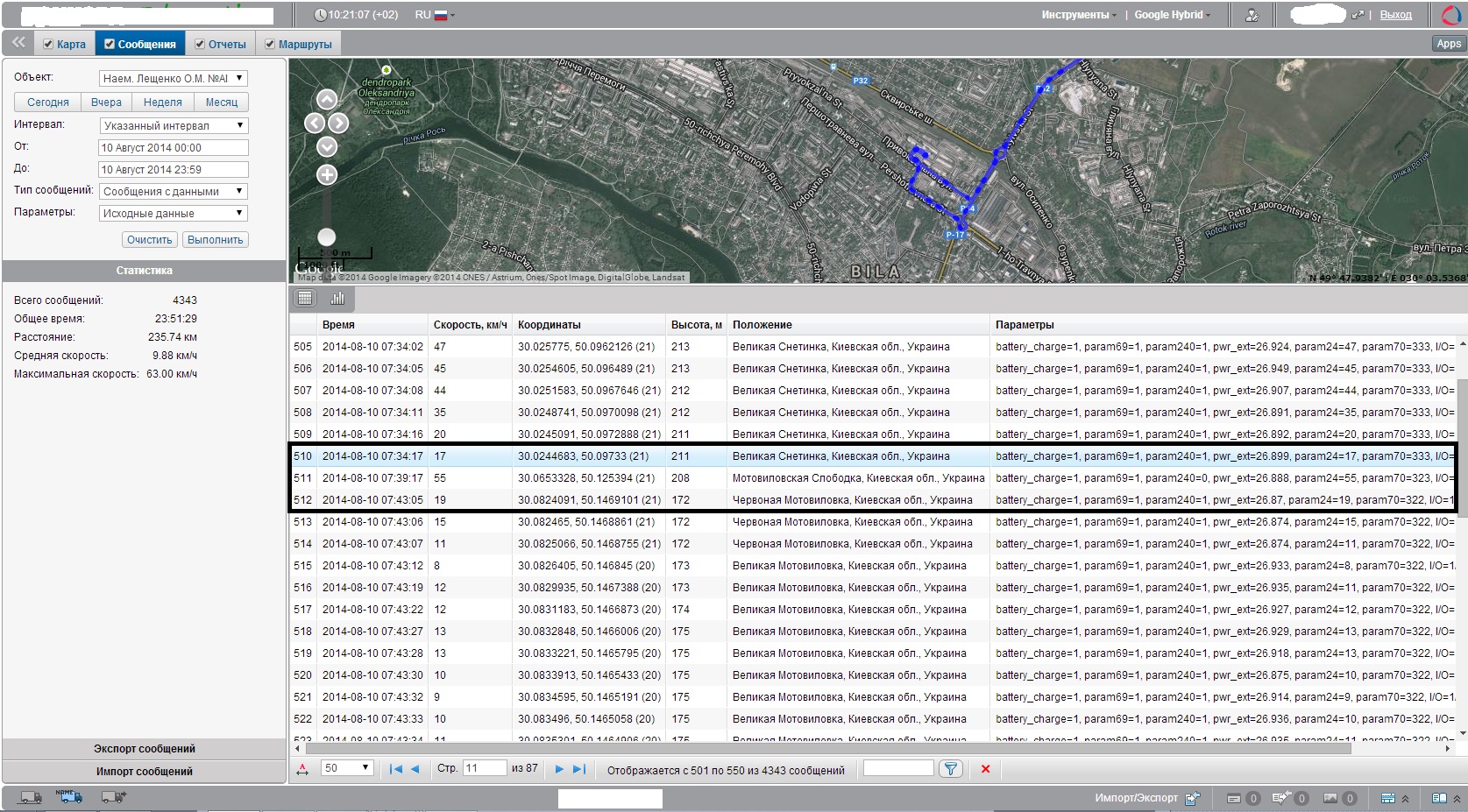Click the message filter funnel icon

pos(950,769)
